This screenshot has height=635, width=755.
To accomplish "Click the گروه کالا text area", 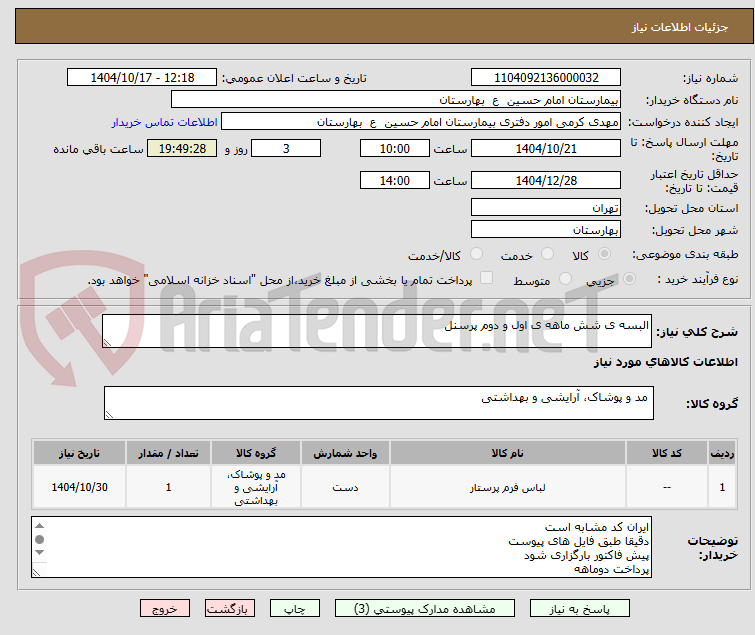I will [378, 403].
